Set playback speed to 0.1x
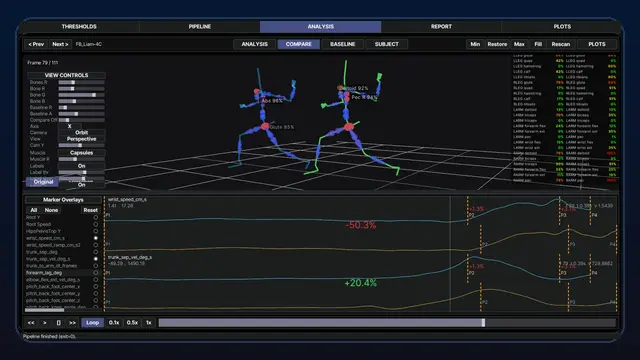The width and height of the screenshot is (640, 360). tap(114, 323)
